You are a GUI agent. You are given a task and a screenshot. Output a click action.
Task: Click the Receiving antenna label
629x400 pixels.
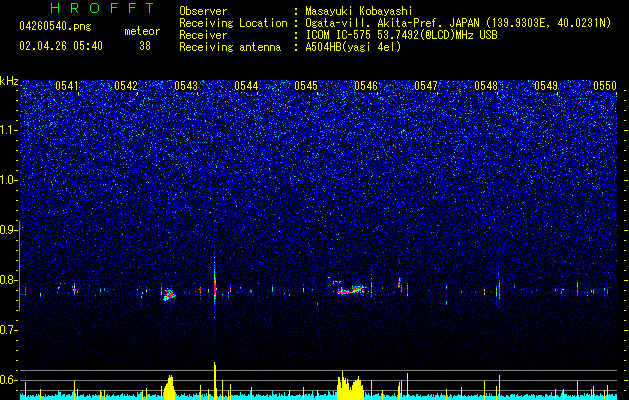point(230,47)
